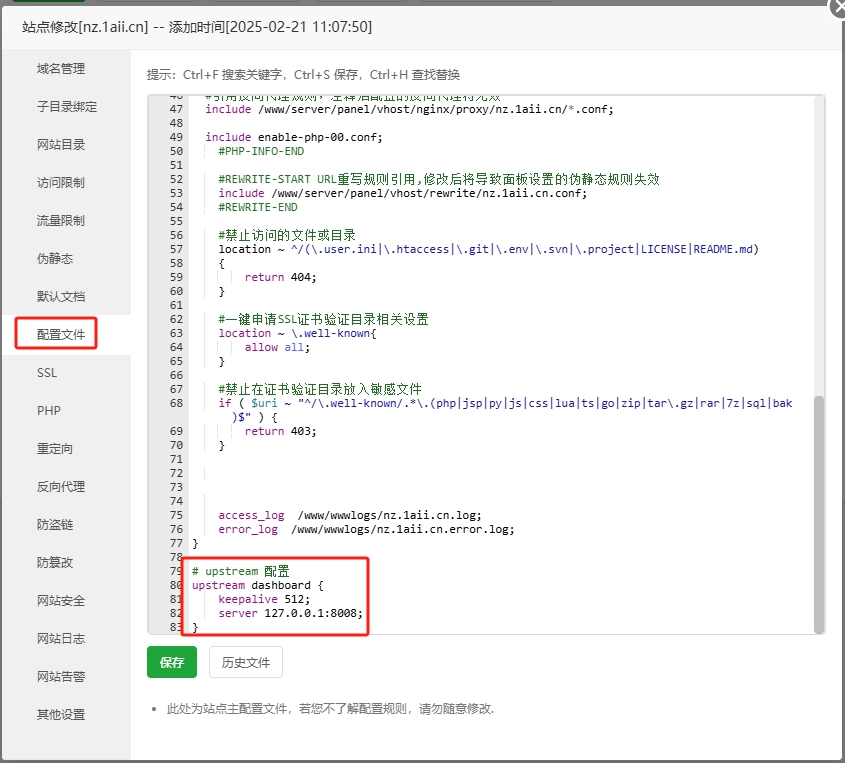Open the 重定向 settings

pyautogui.click(x=58, y=448)
